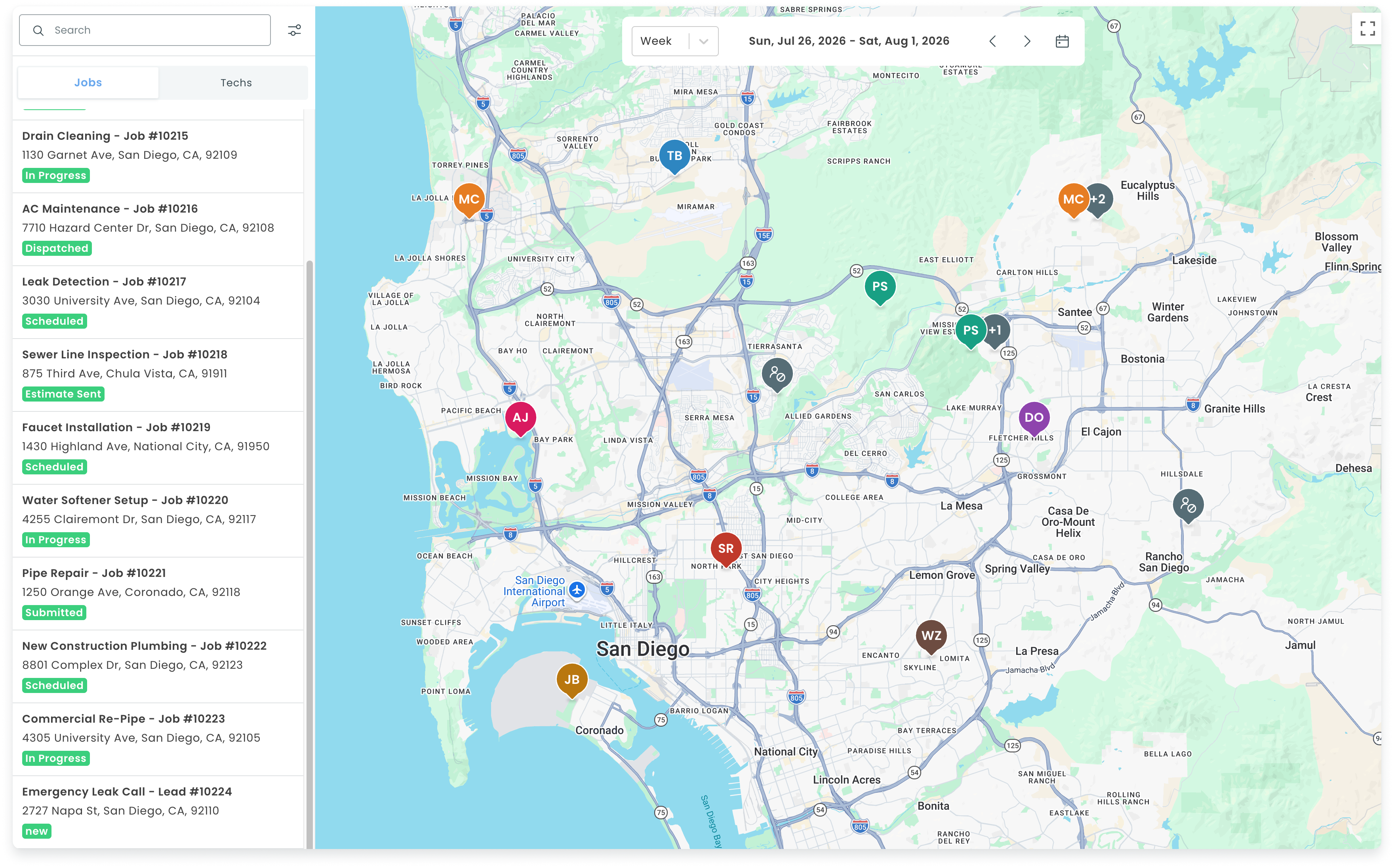Image resolution: width=1394 pixels, height=868 pixels.
Task: Select the TB technician map pin
Action: 674,157
